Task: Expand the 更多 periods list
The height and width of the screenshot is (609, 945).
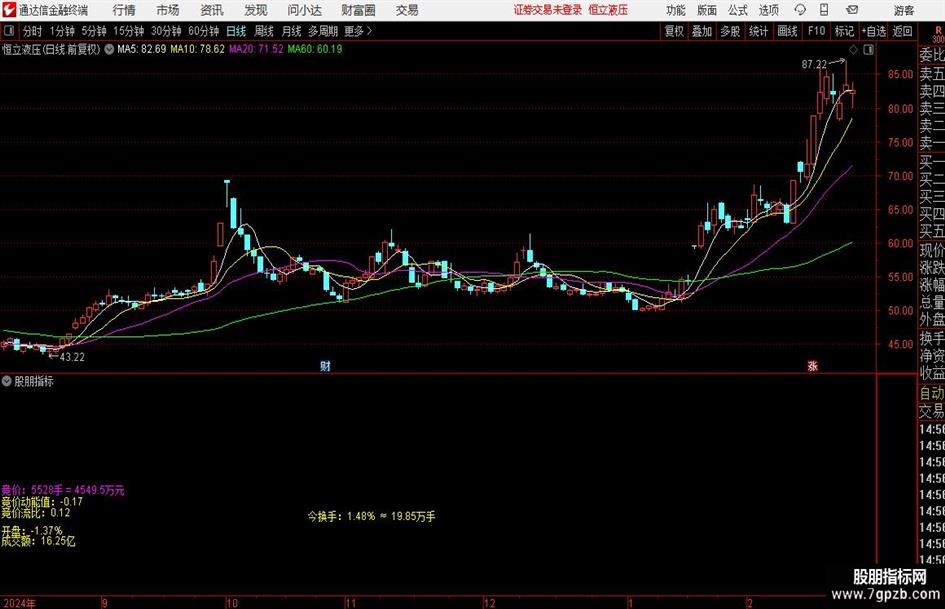Action: click(x=358, y=31)
